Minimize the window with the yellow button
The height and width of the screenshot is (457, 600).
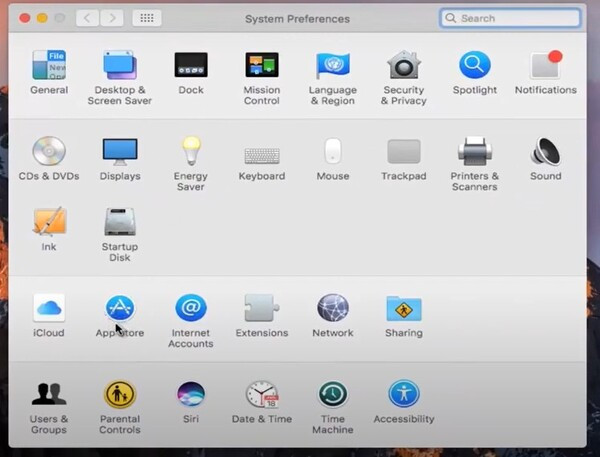pyautogui.click(x=42, y=18)
